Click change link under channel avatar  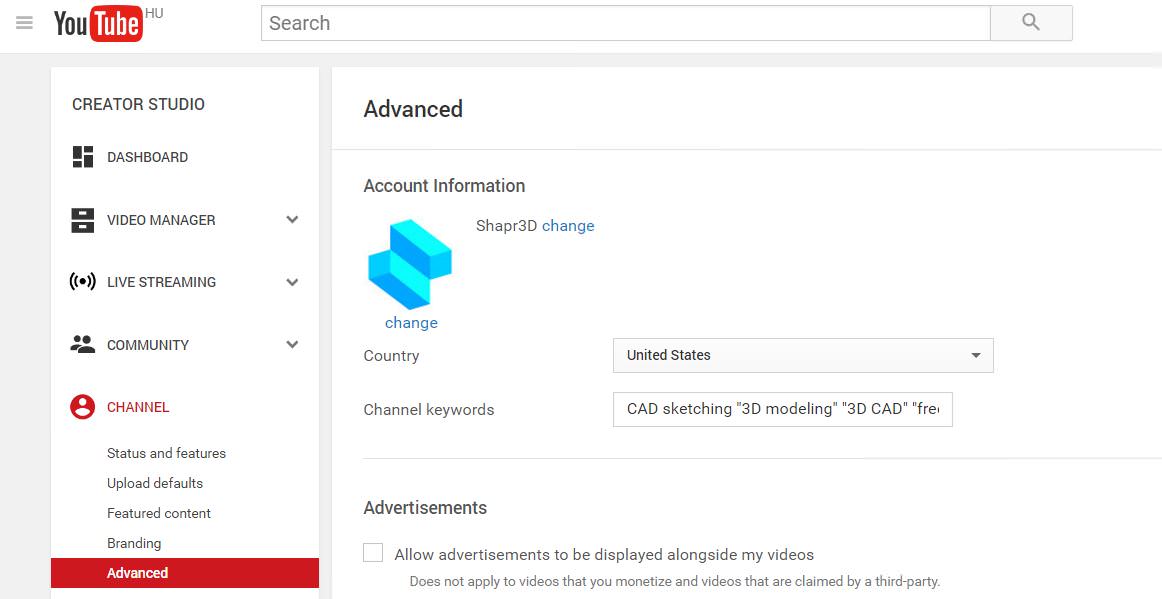coord(411,323)
